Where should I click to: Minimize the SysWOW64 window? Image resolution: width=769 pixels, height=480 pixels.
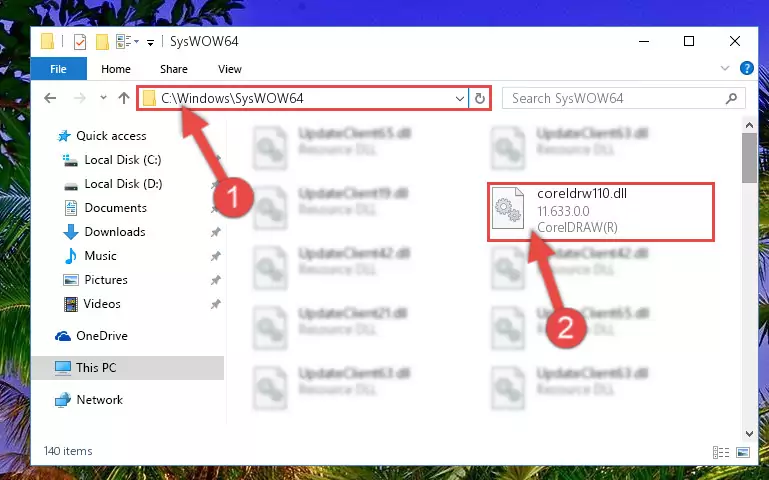(644, 41)
